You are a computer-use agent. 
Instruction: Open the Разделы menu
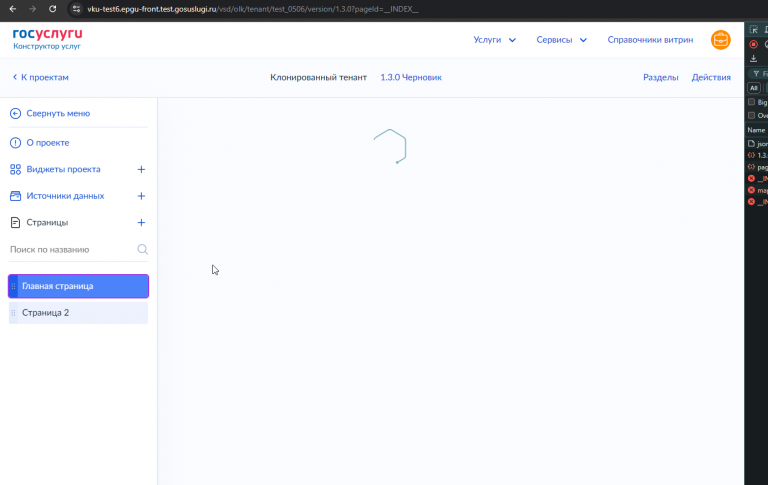pos(660,77)
